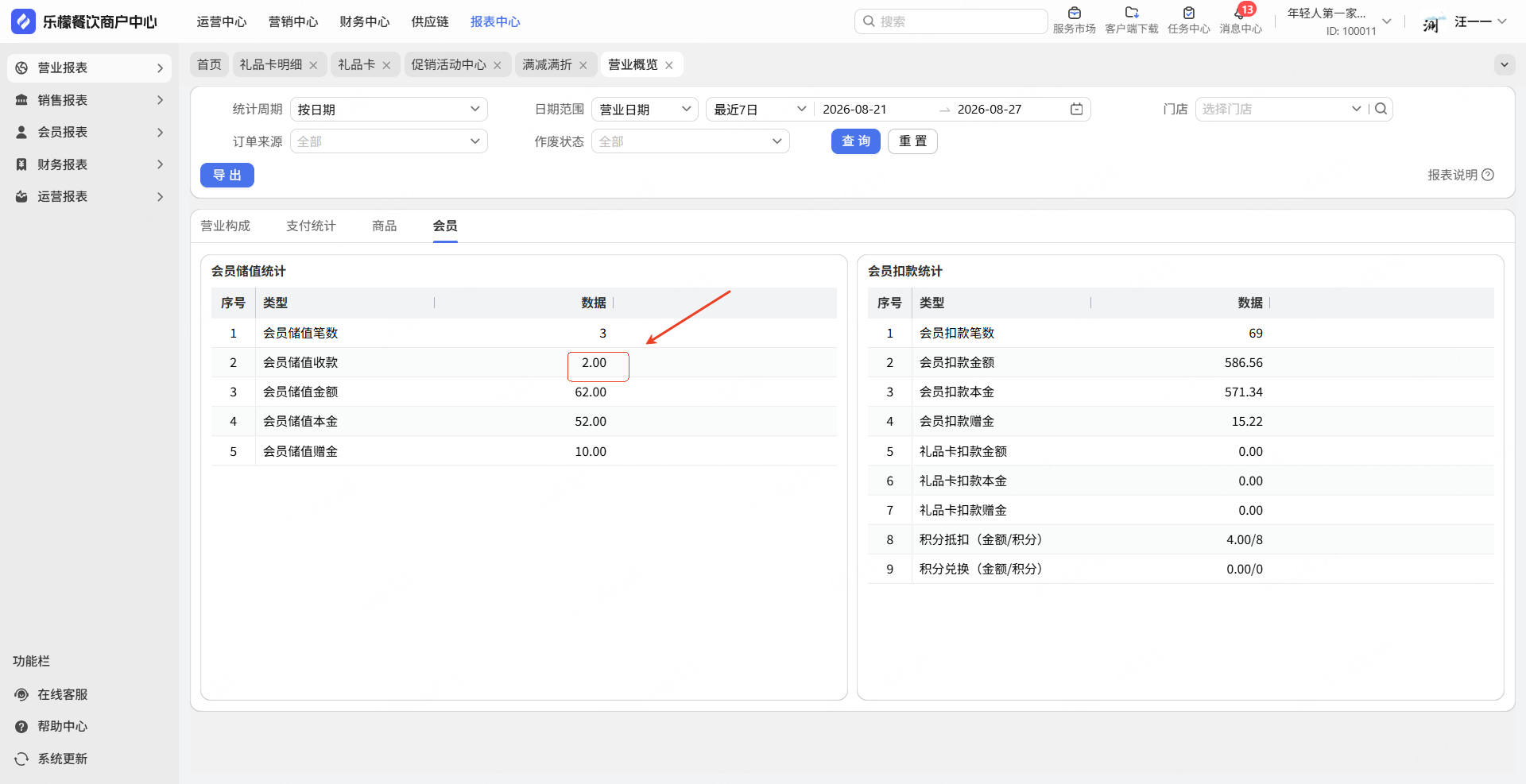The height and width of the screenshot is (784, 1526).
Task: Expand 会员报表 sidebar chevron
Action: pos(160,132)
